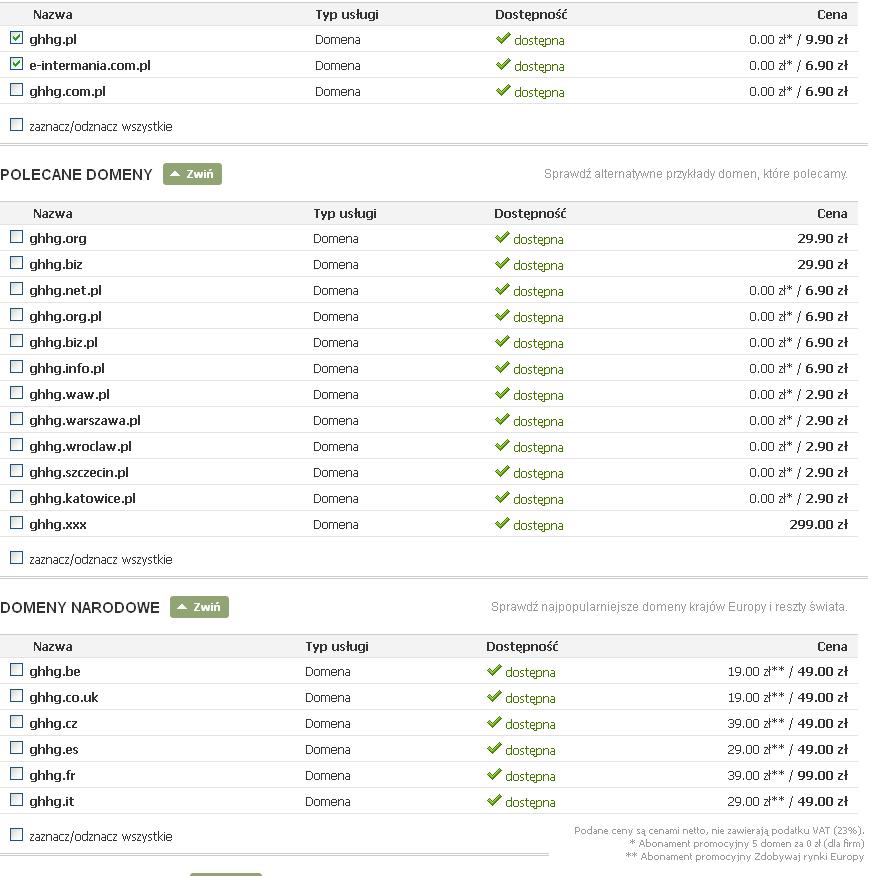Image resolution: width=886 pixels, height=876 pixels.
Task: Toggle select all under Polecane Domeny list
Action: coord(16,558)
